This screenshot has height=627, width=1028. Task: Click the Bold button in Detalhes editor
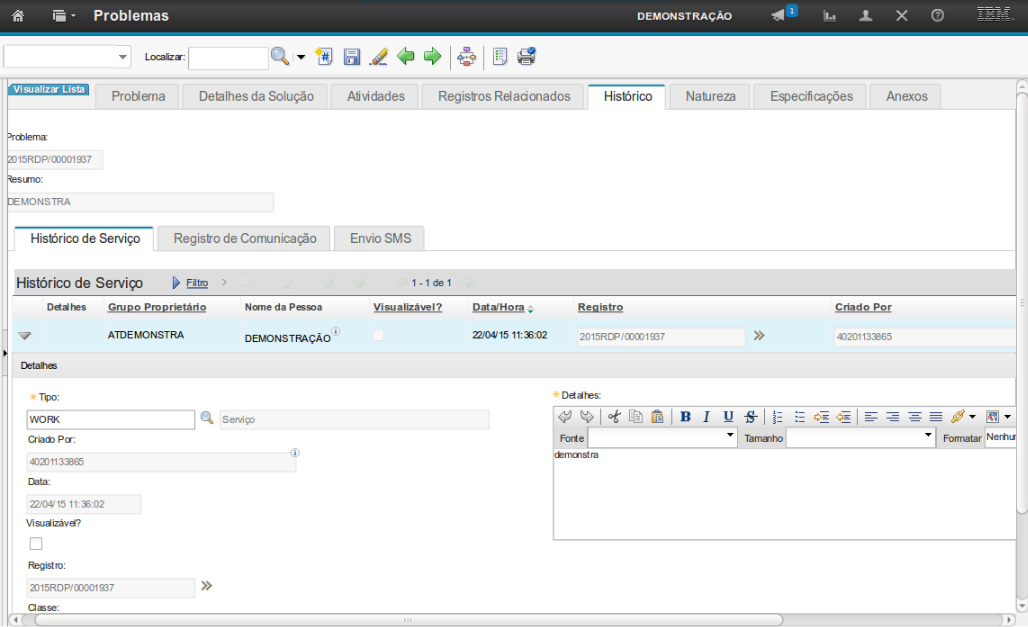685,417
